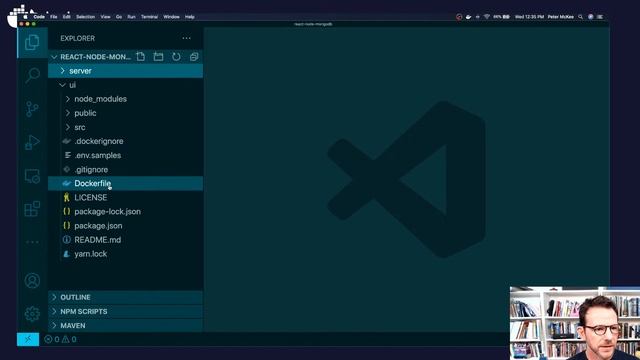The image size is (640, 360).
Task: Open the .gitignore file
Action: [125, 169]
